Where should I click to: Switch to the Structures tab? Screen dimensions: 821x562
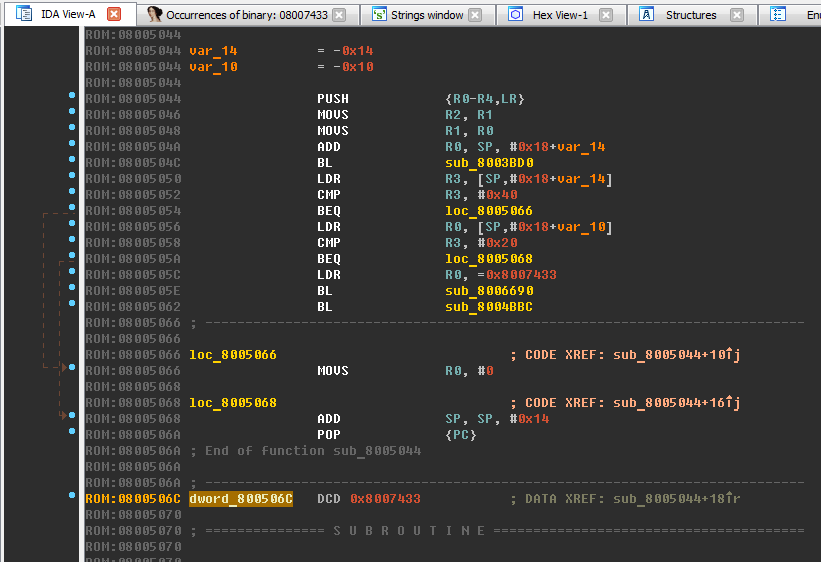[x=691, y=15]
